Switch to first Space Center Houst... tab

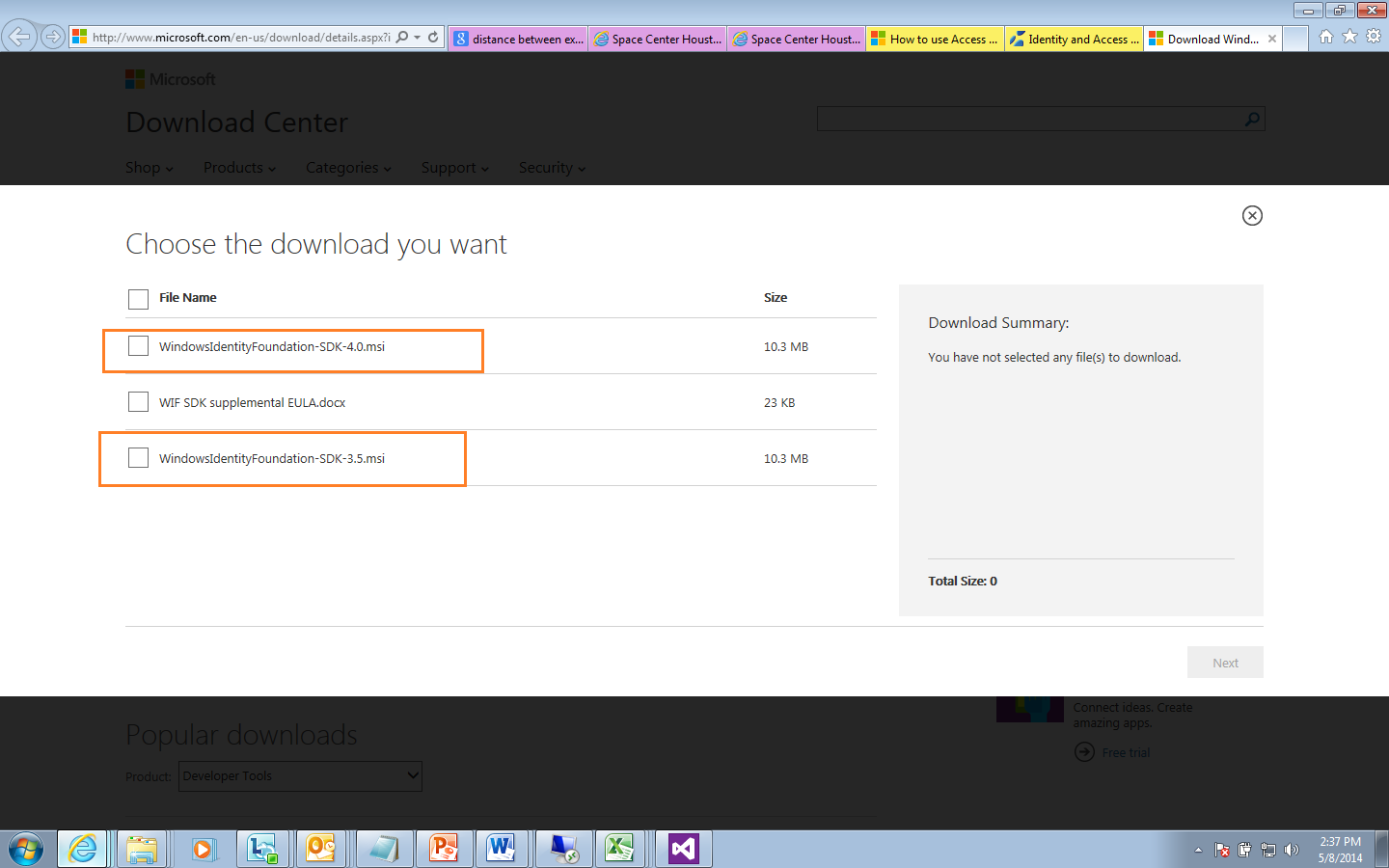(657, 39)
